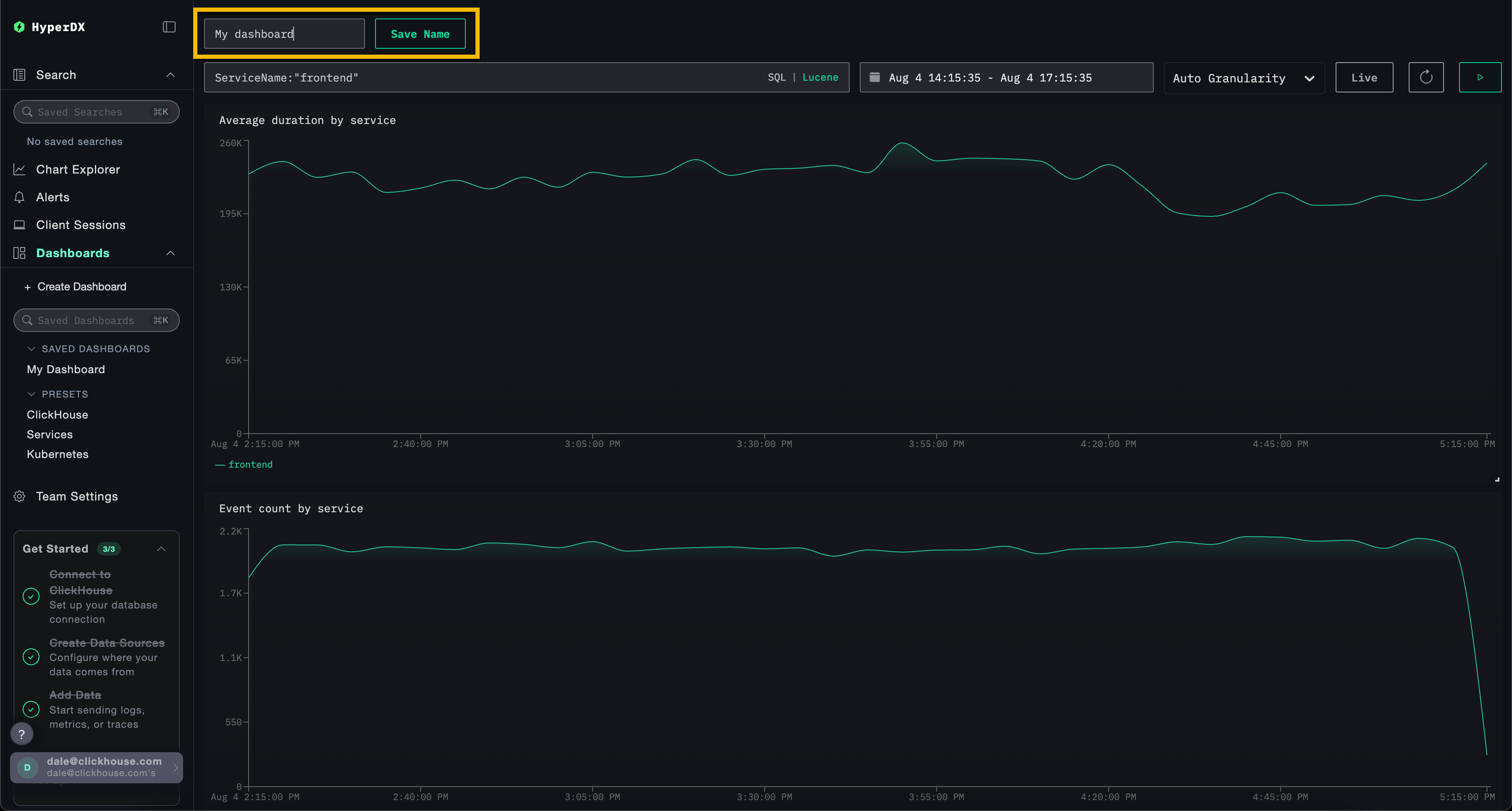Open Client Sessions
Screen dimensions: 1512x811
point(81,225)
